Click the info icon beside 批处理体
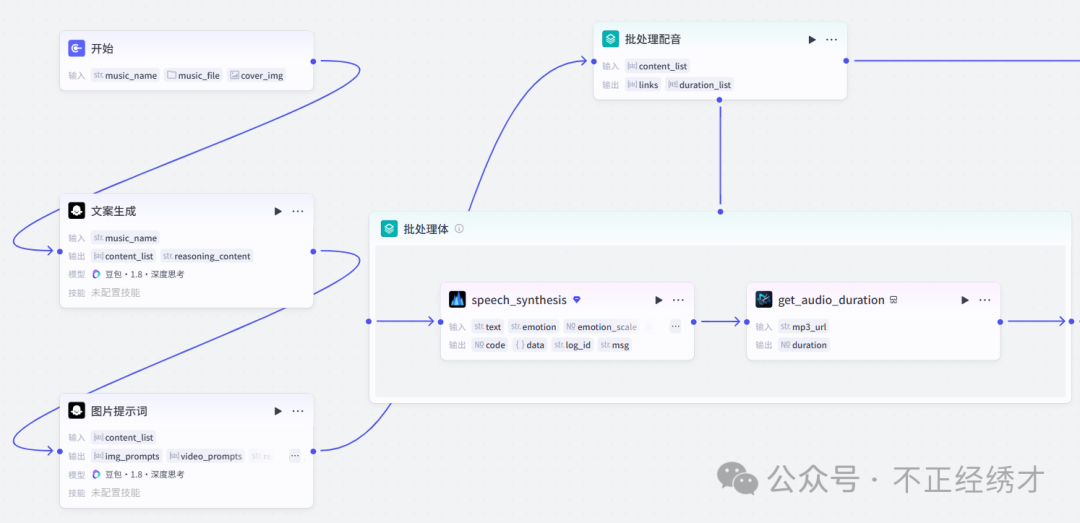 459,229
